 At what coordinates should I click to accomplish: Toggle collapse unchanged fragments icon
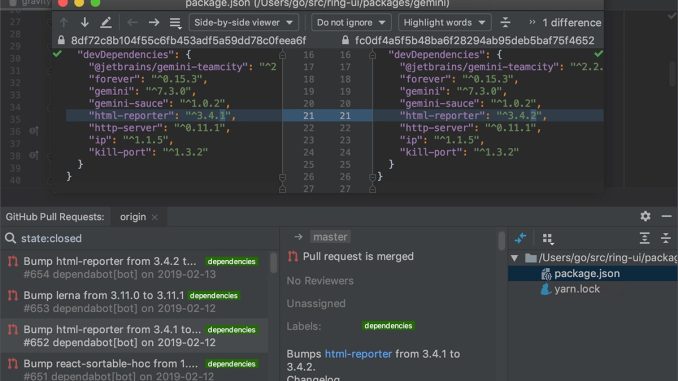(505, 22)
